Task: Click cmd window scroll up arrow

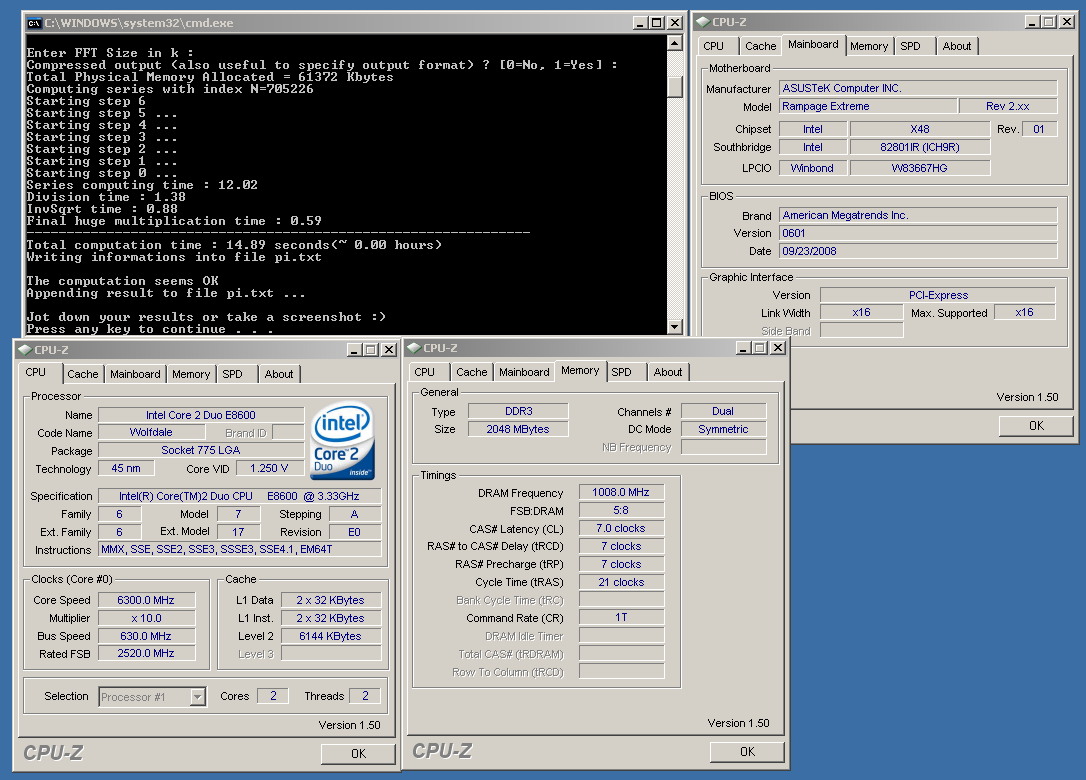Action: 675,43
